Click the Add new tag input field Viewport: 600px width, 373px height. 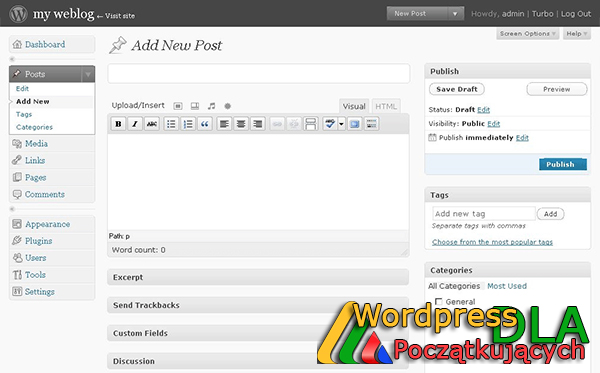(484, 214)
